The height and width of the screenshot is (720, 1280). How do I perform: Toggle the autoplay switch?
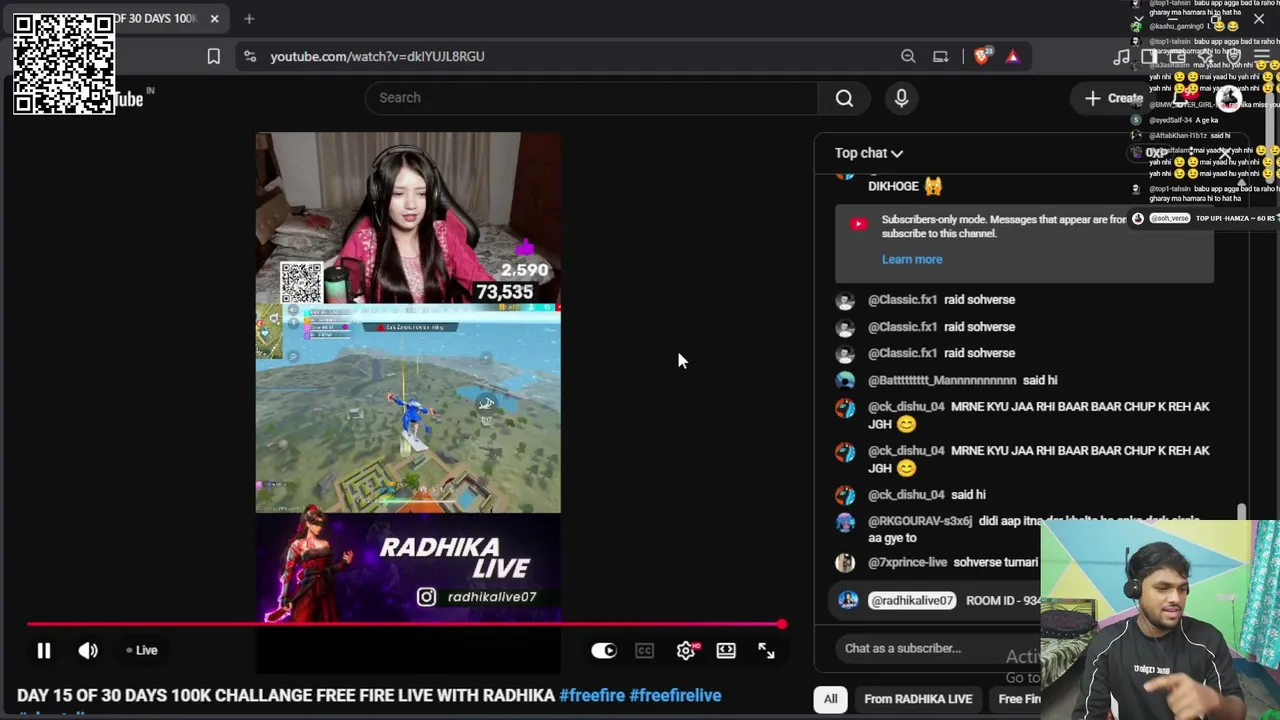(604, 651)
